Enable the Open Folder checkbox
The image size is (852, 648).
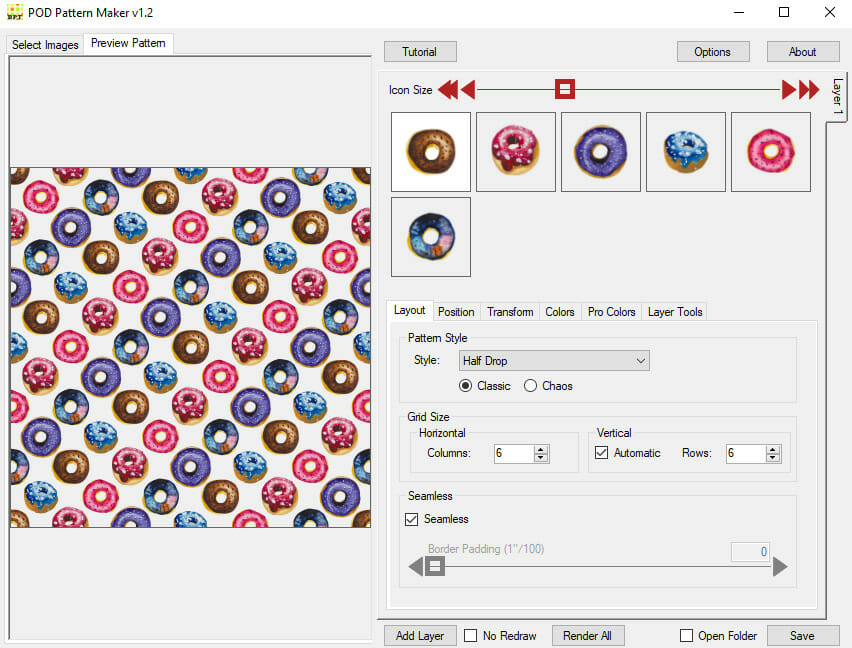coord(686,636)
